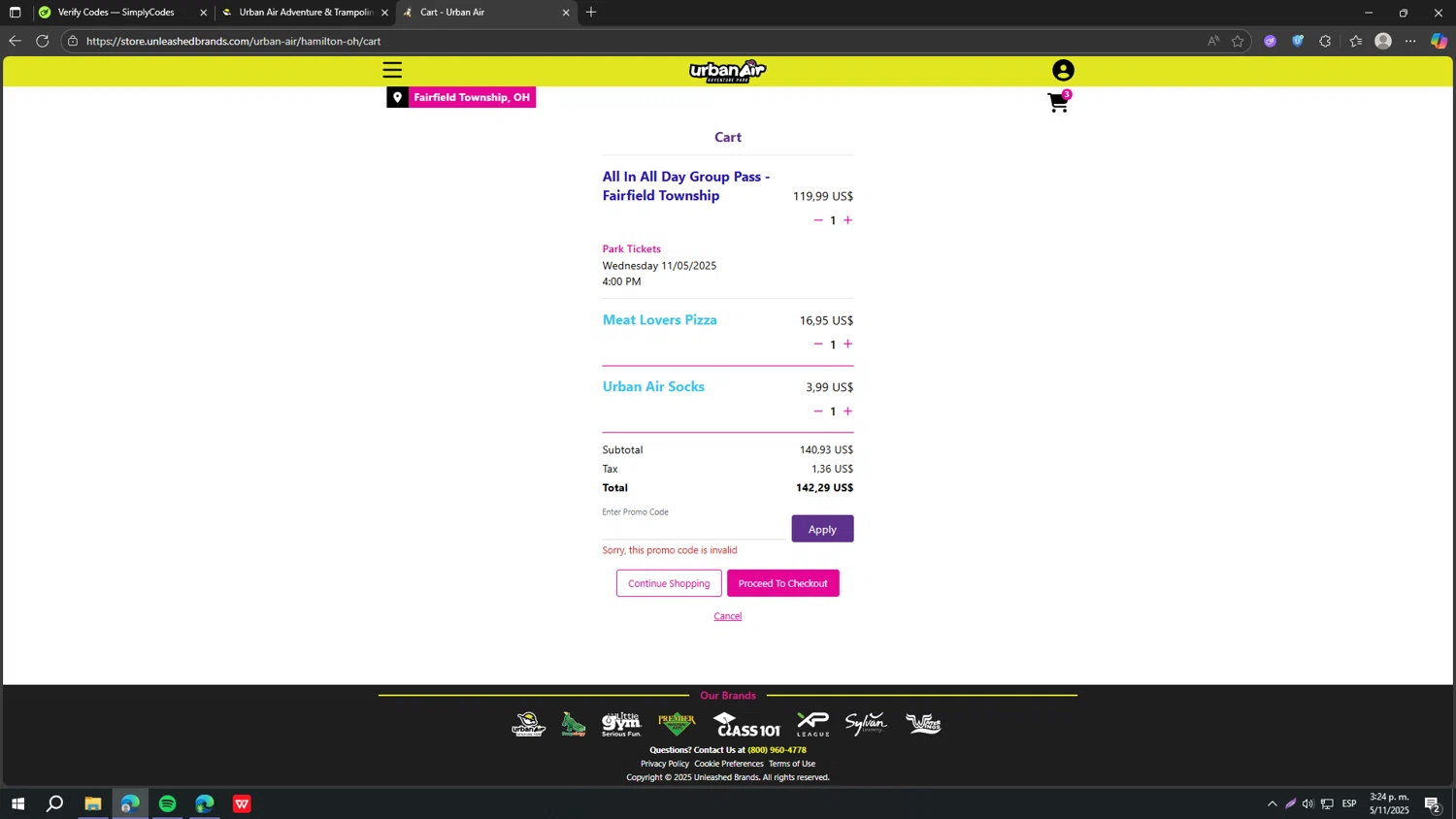This screenshot has height=819, width=1456.
Task: Increase All Day Group Pass quantity
Action: [847, 220]
